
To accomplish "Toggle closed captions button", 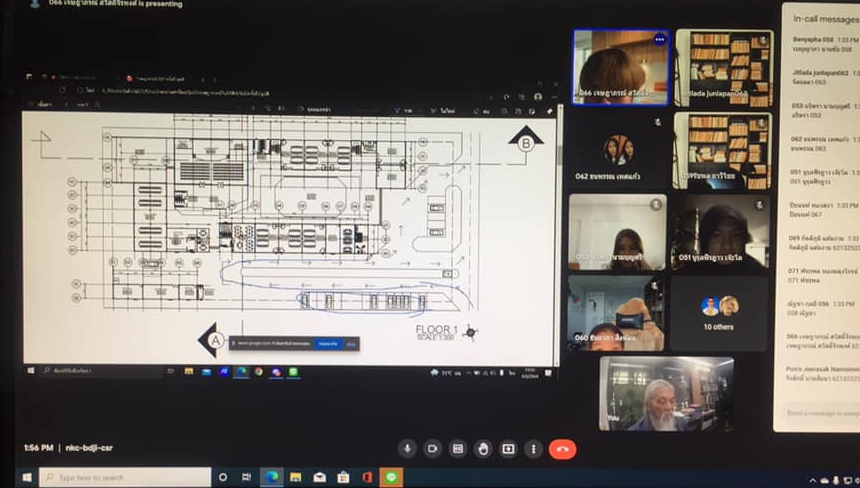I will (x=458, y=448).
